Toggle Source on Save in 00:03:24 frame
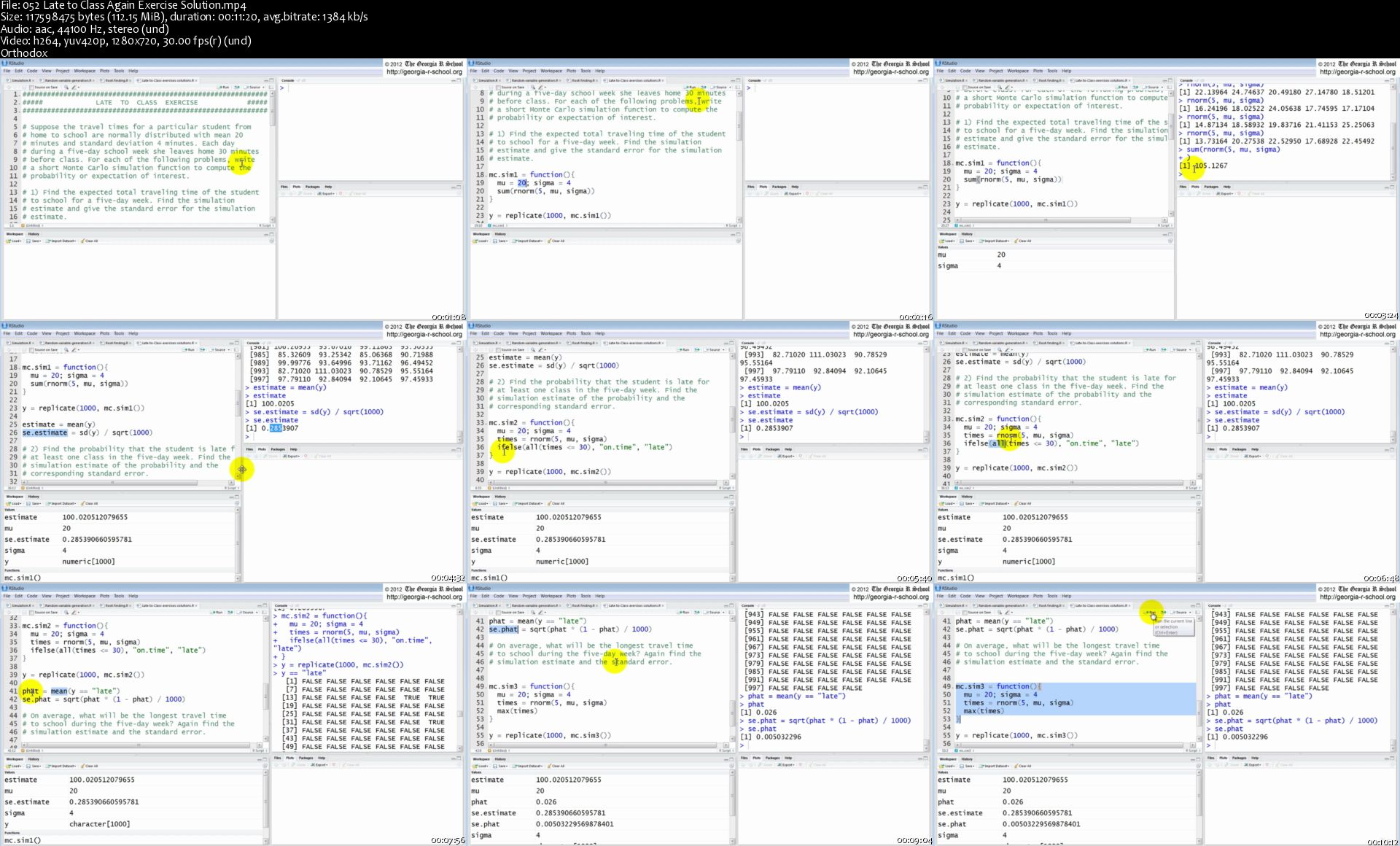 (x=965, y=87)
